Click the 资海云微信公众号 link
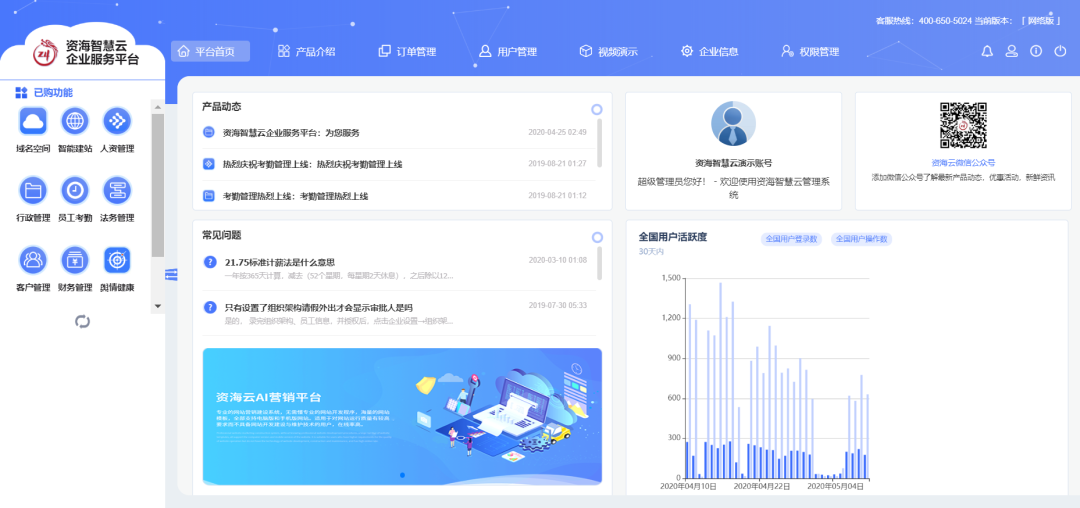1080x508 pixels. click(x=962, y=162)
